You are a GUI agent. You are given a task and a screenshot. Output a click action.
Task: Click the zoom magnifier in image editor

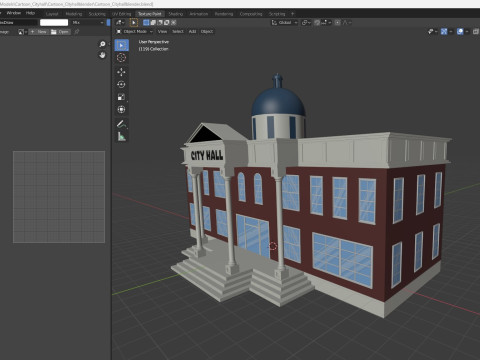tap(102, 44)
